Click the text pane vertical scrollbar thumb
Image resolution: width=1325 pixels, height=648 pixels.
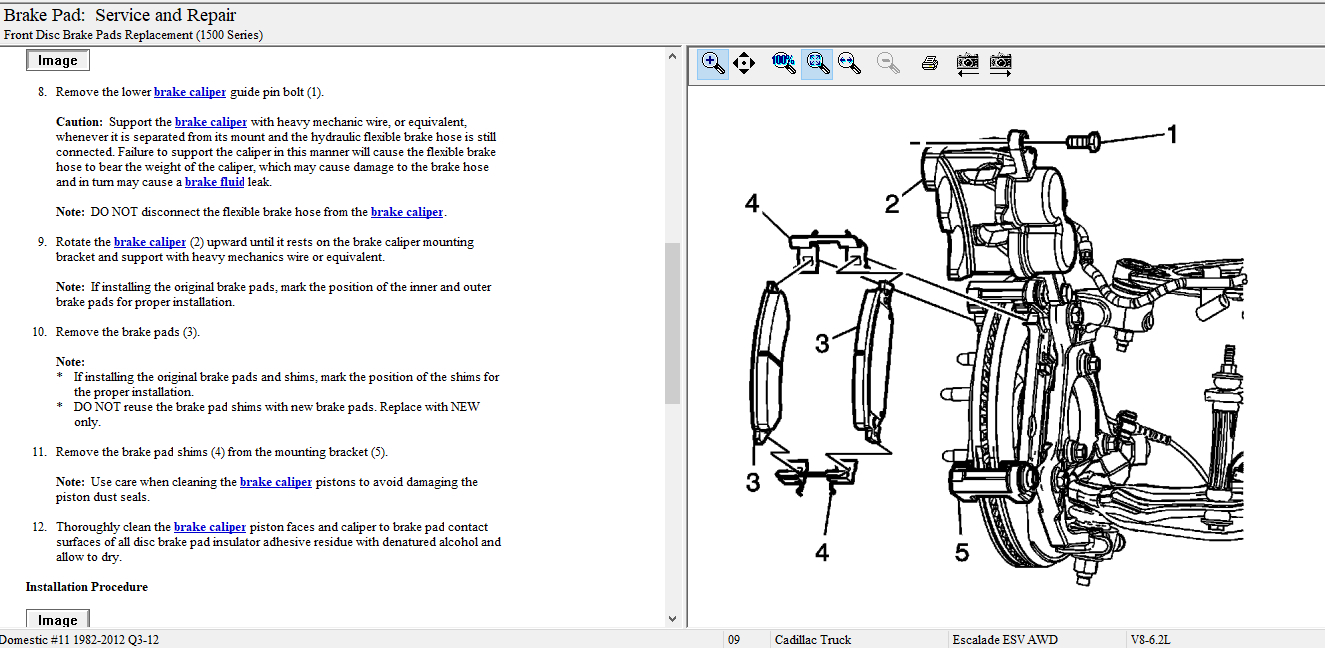672,322
